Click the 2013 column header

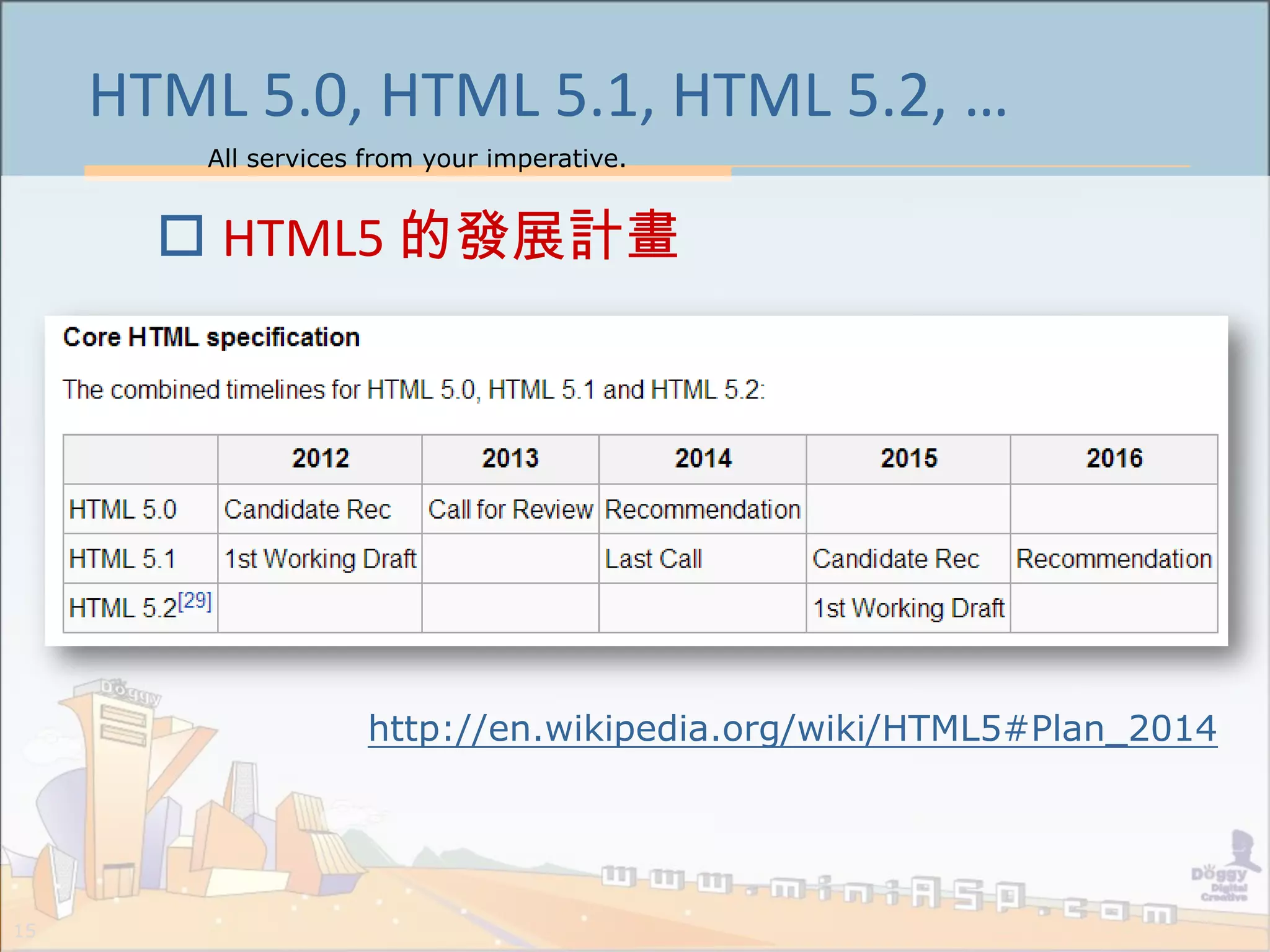tap(510, 459)
